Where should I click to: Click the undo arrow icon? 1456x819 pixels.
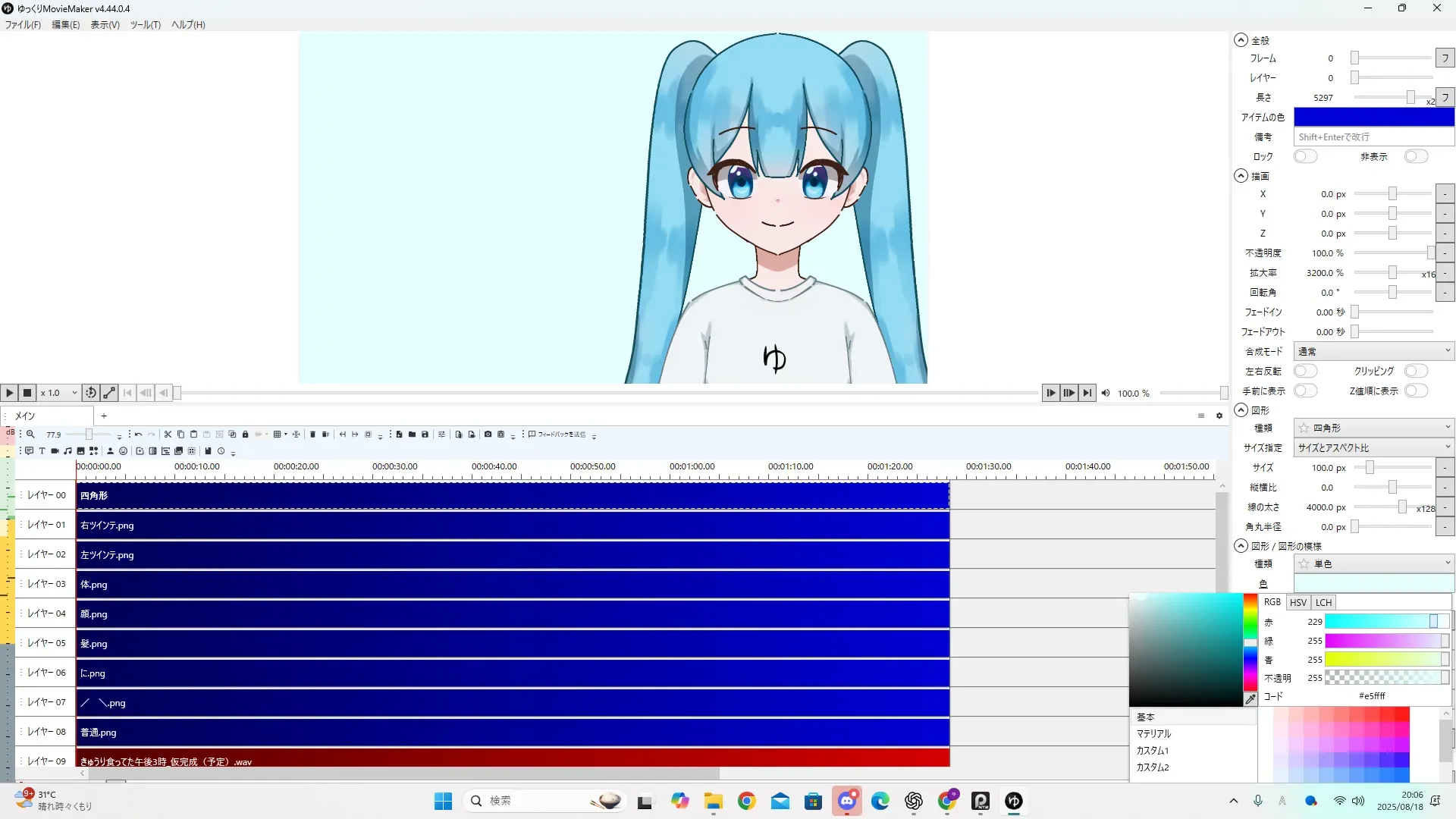139,435
